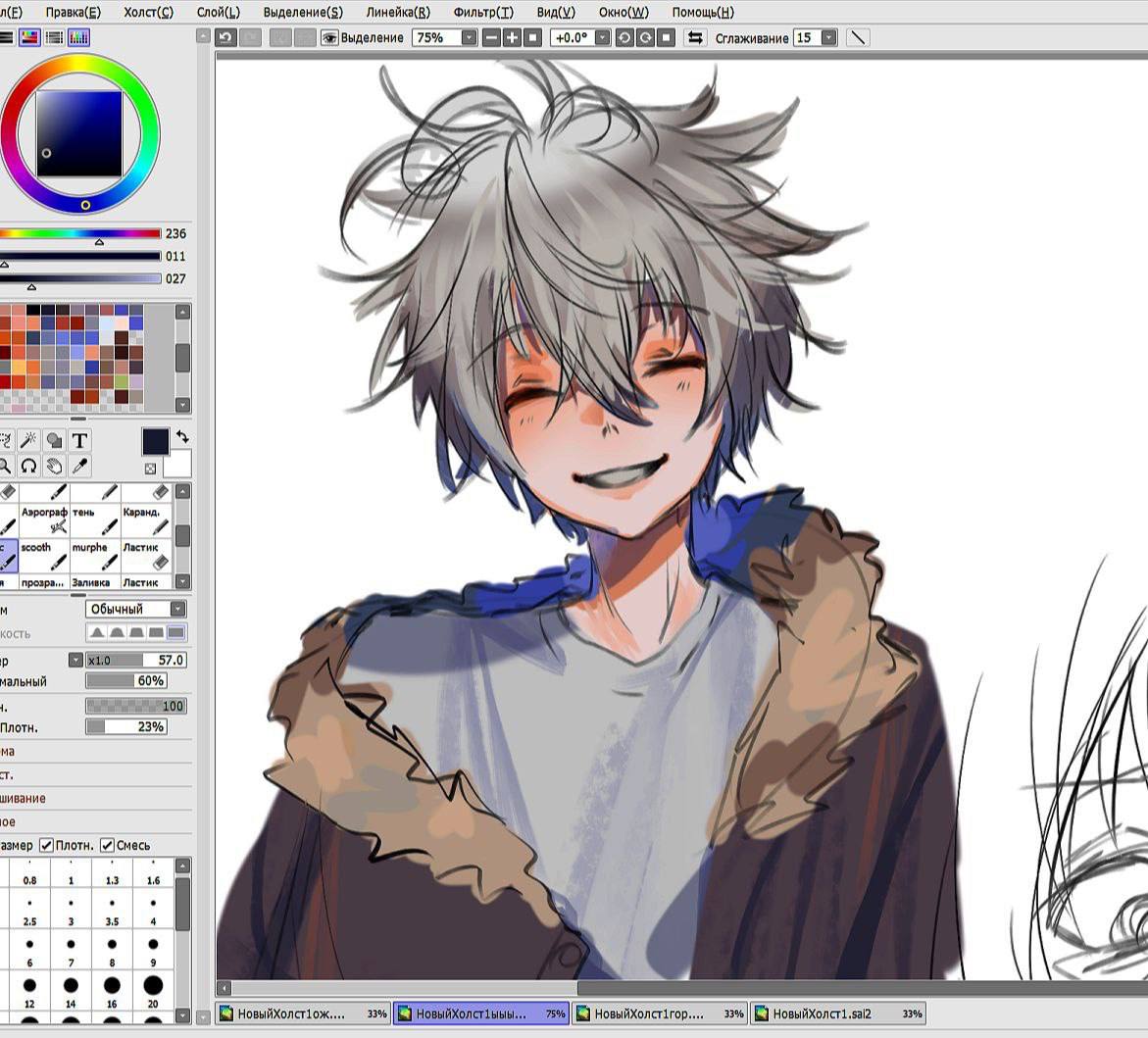Activate the Eyedropper color picker tool
Screen dimensions: 1148x1038
click(80, 466)
